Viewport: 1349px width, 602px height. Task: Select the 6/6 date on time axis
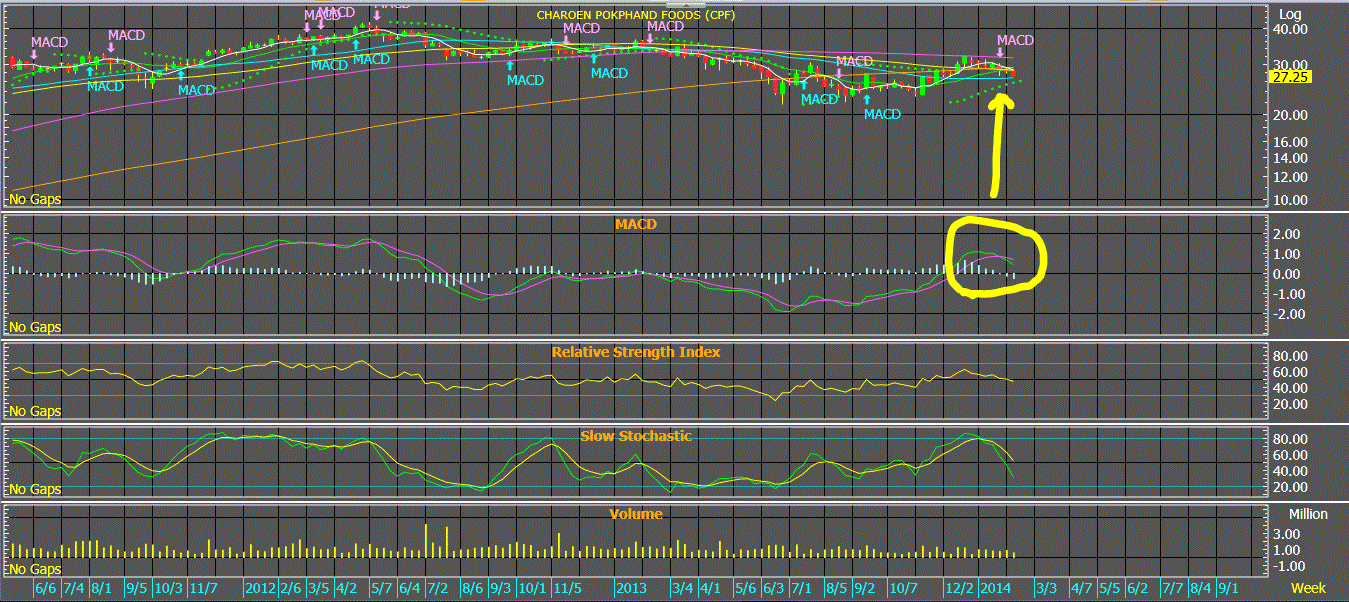pos(46,588)
